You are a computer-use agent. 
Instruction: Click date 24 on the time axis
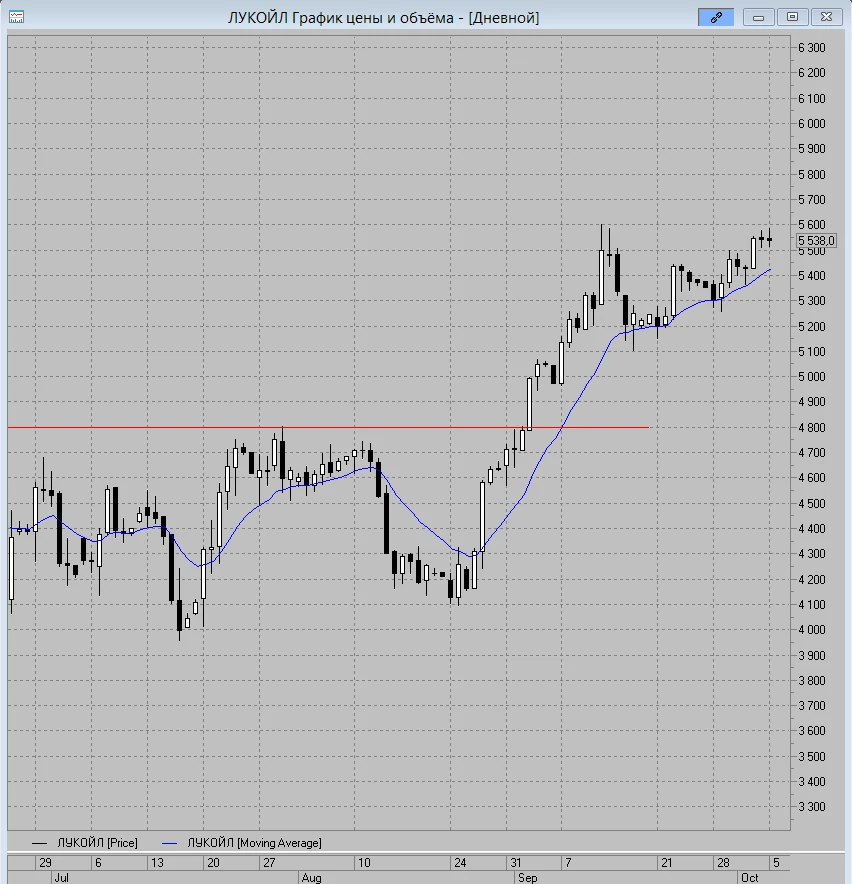click(x=460, y=863)
